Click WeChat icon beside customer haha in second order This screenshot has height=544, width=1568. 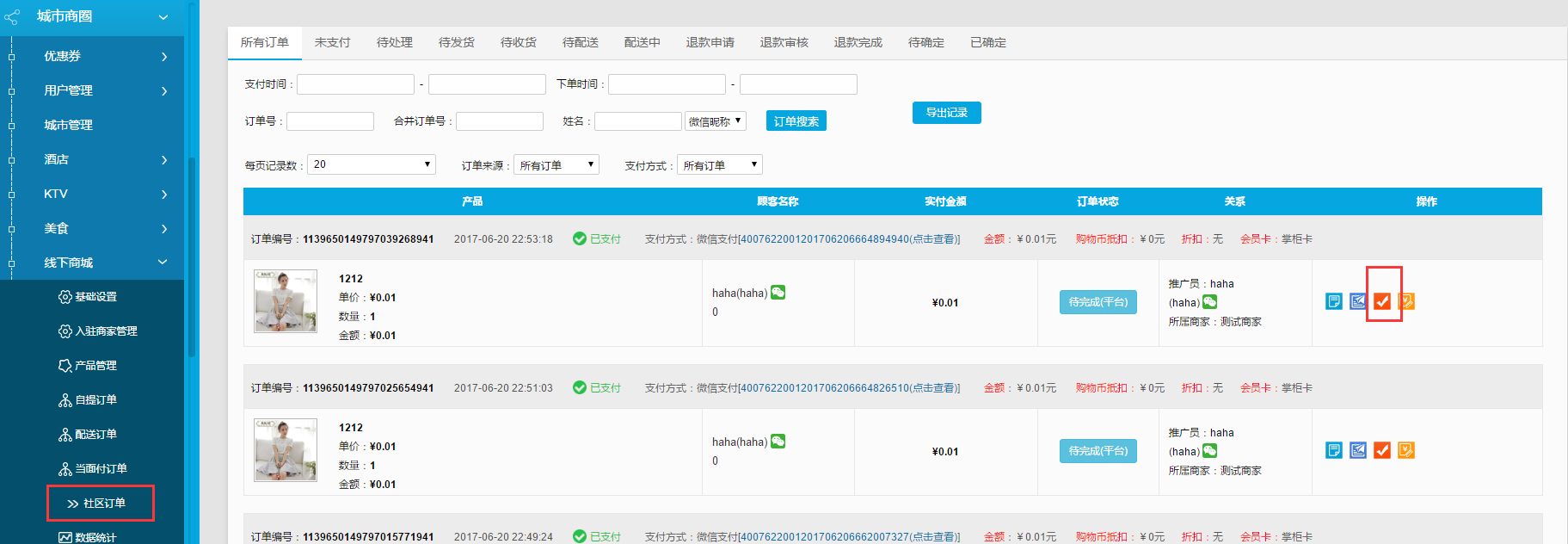pyautogui.click(x=778, y=442)
